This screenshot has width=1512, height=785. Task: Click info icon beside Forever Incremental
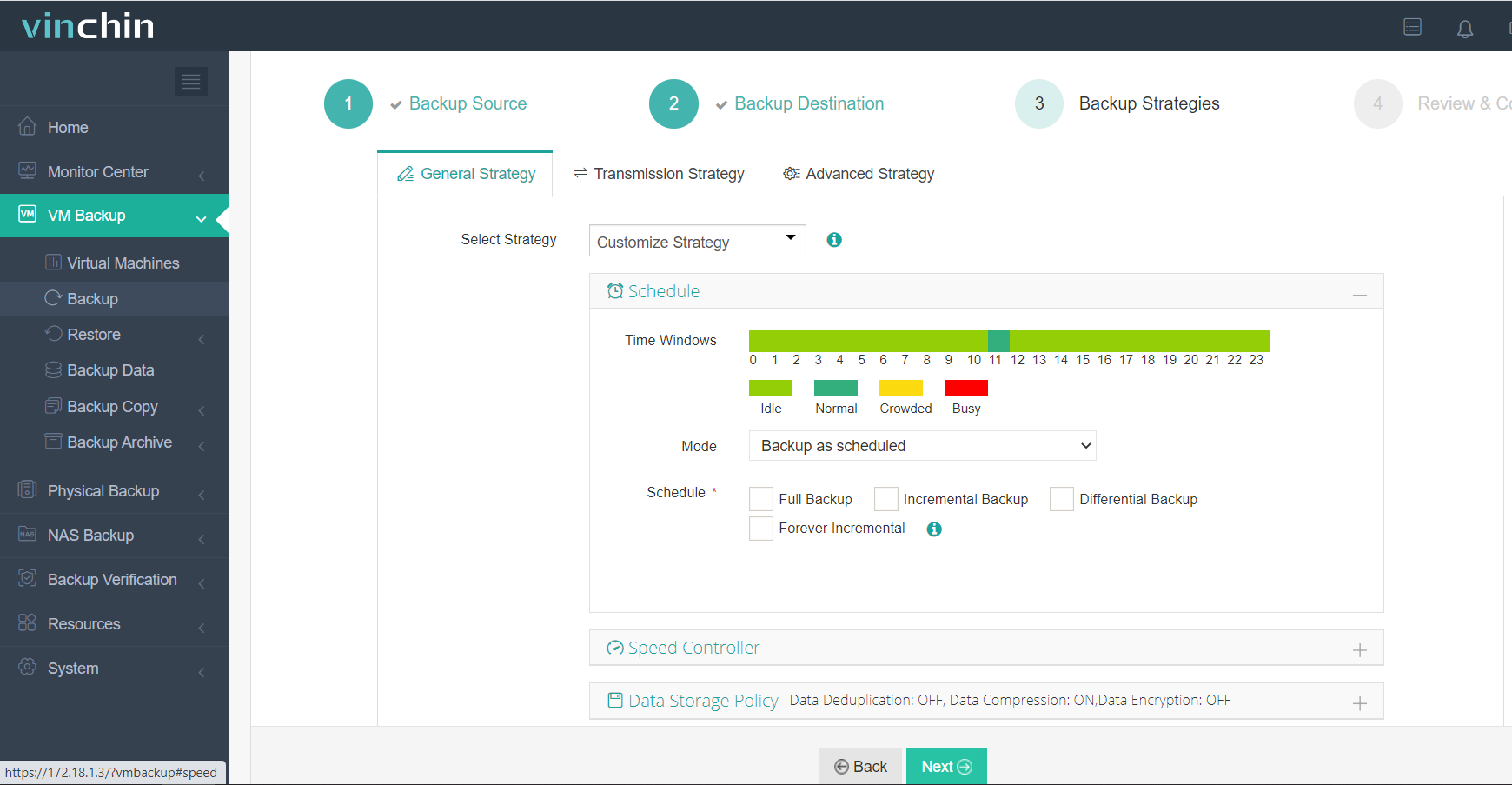pyautogui.click(x=934, y=529)
